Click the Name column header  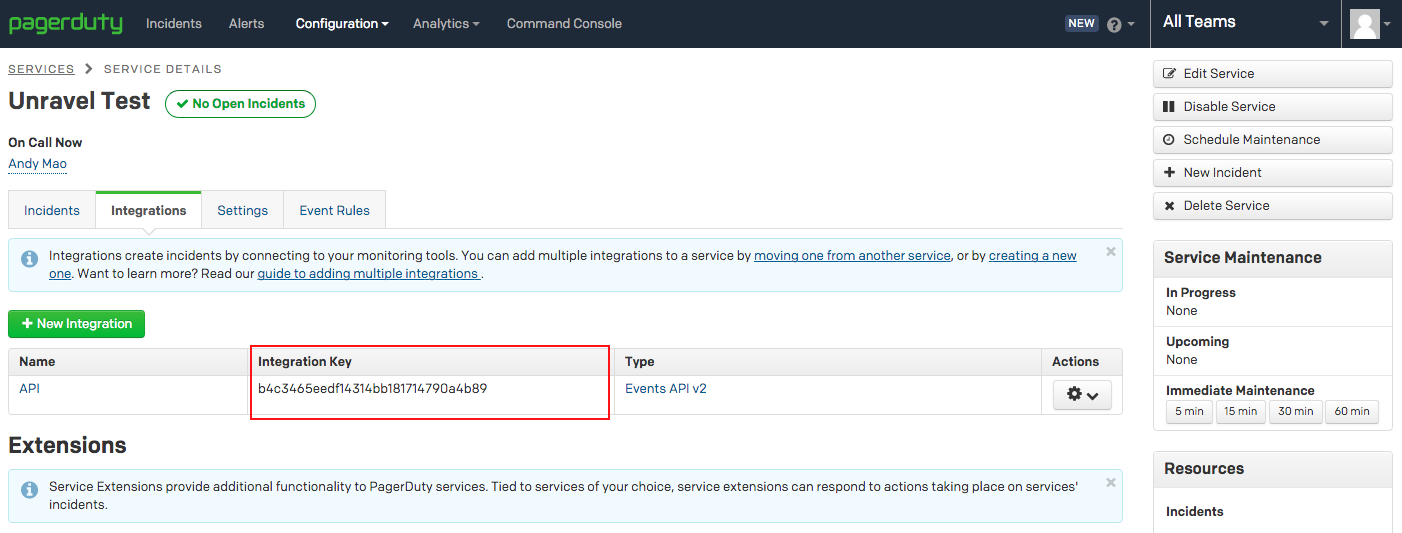(37, 361)
